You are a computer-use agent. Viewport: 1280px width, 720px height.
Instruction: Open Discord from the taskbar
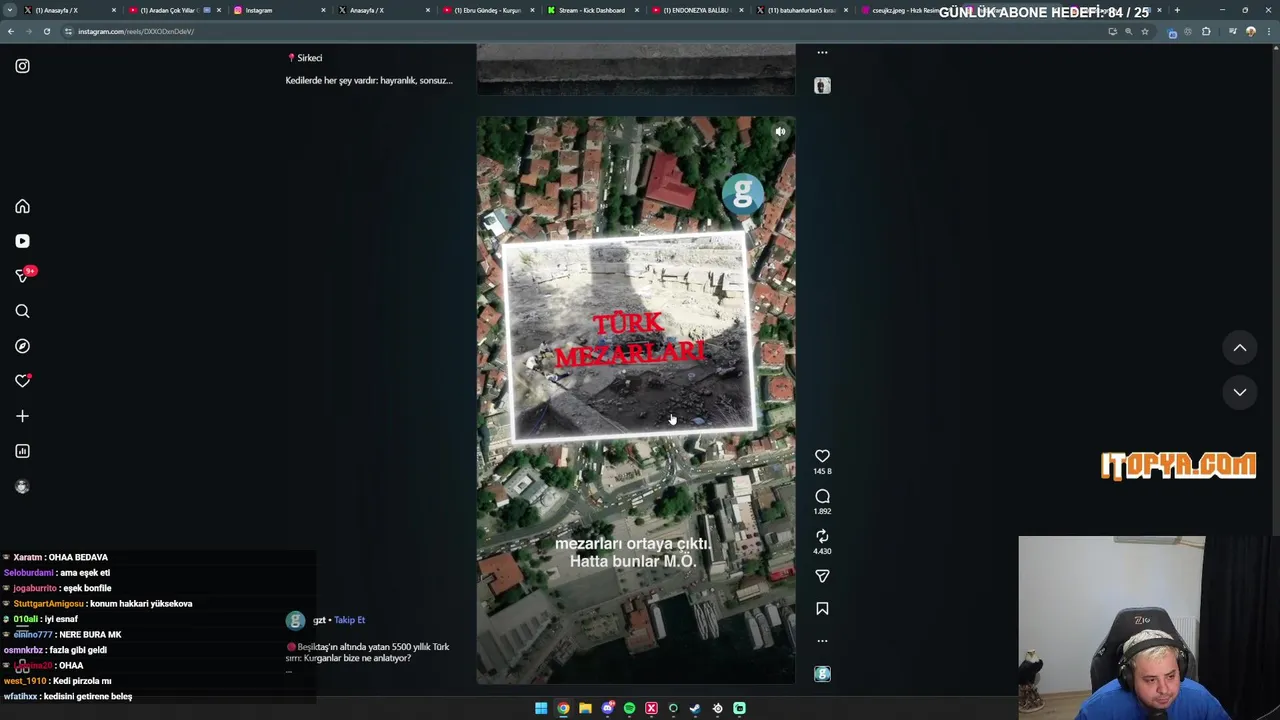607,708
